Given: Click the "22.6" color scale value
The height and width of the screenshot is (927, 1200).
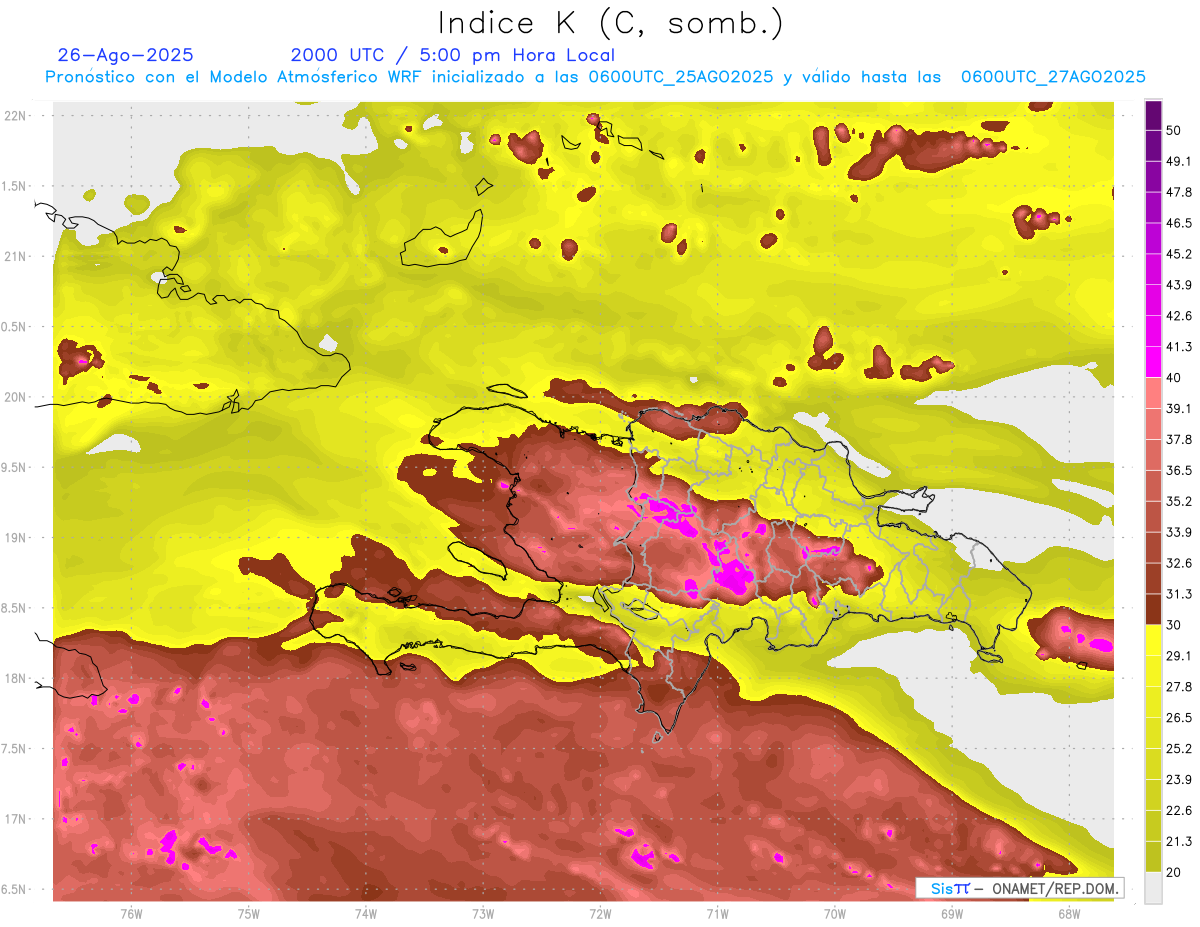Looking at the screenshot, I should [x=1178, y=811].
